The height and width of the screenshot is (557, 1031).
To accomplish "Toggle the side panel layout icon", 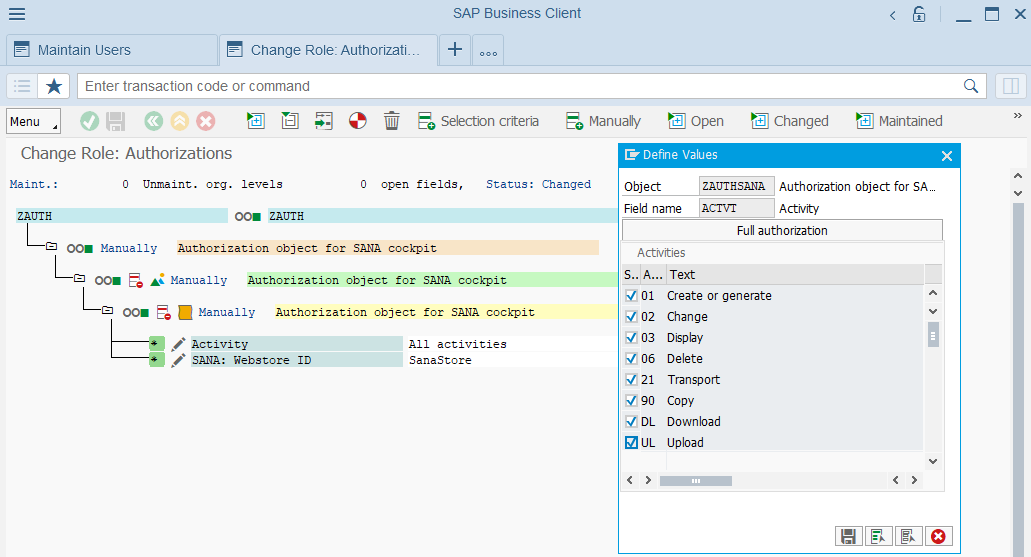I will pos(1011,86).
